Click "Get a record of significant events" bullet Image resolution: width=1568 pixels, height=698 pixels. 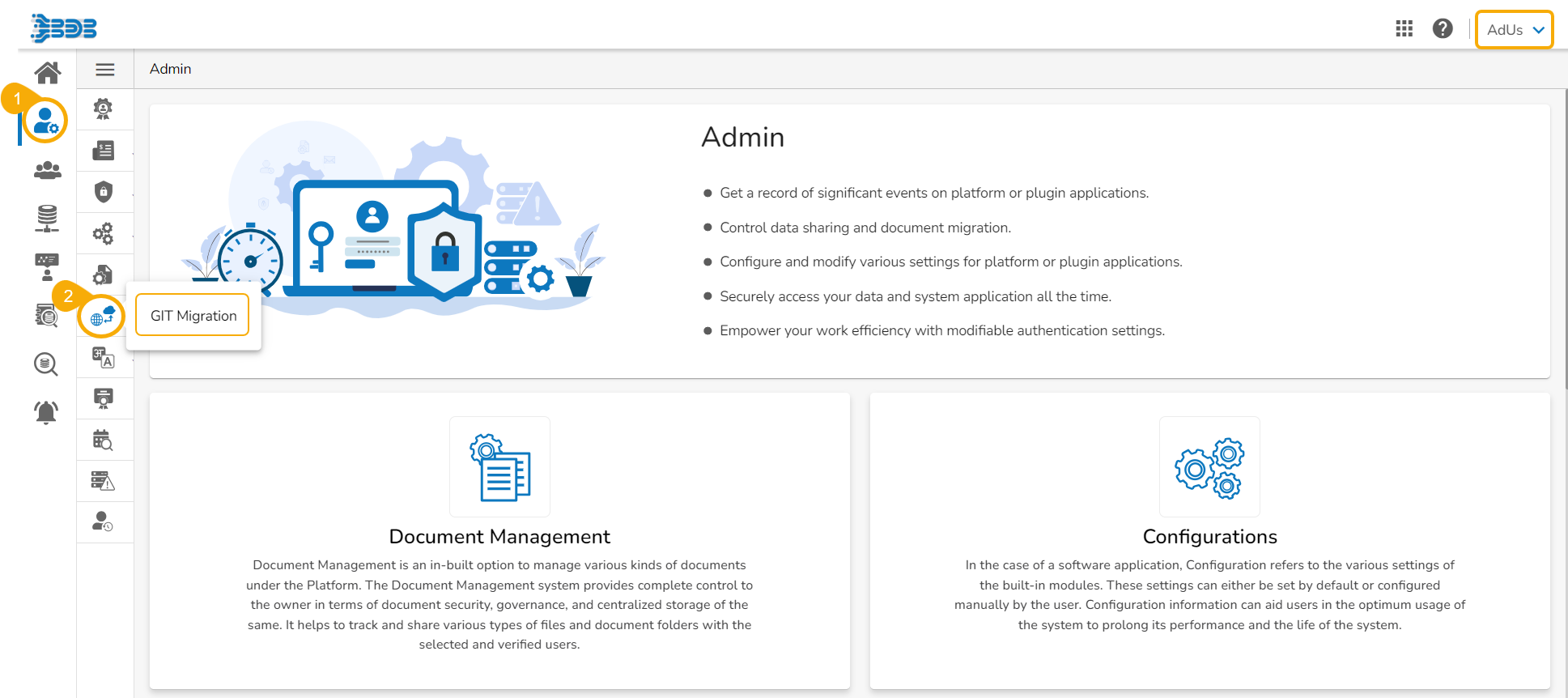(934, 193)
